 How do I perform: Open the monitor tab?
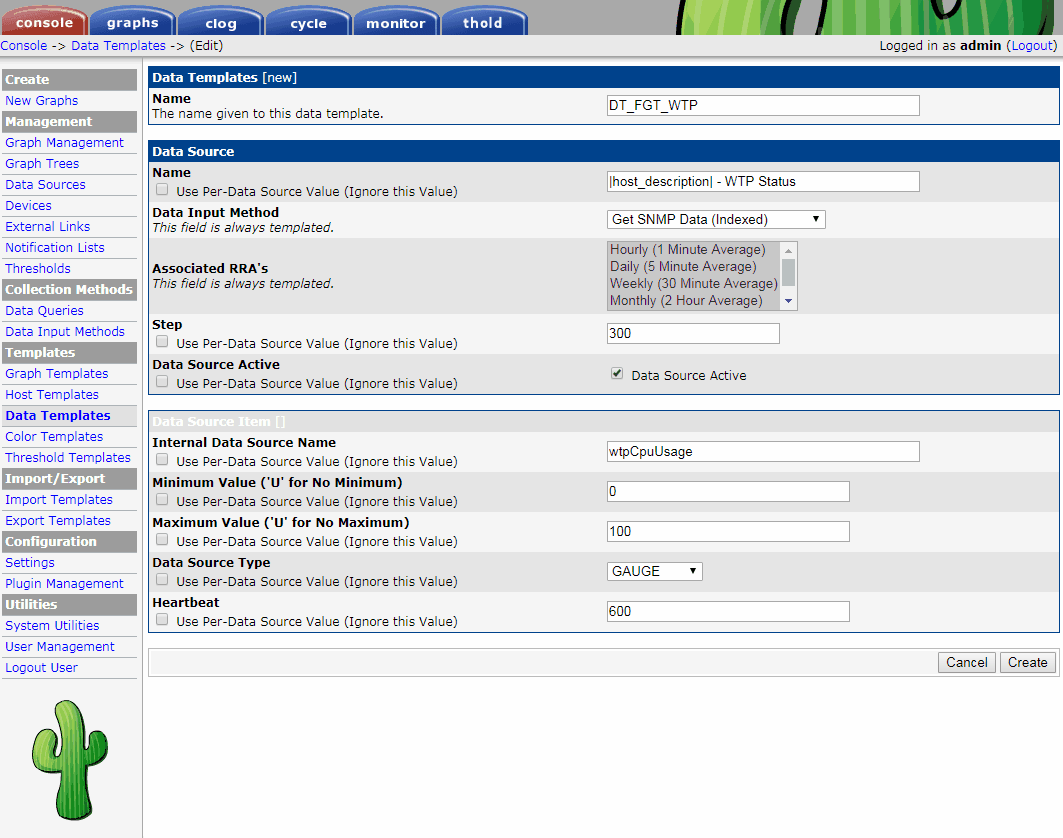tap(395, 21)
